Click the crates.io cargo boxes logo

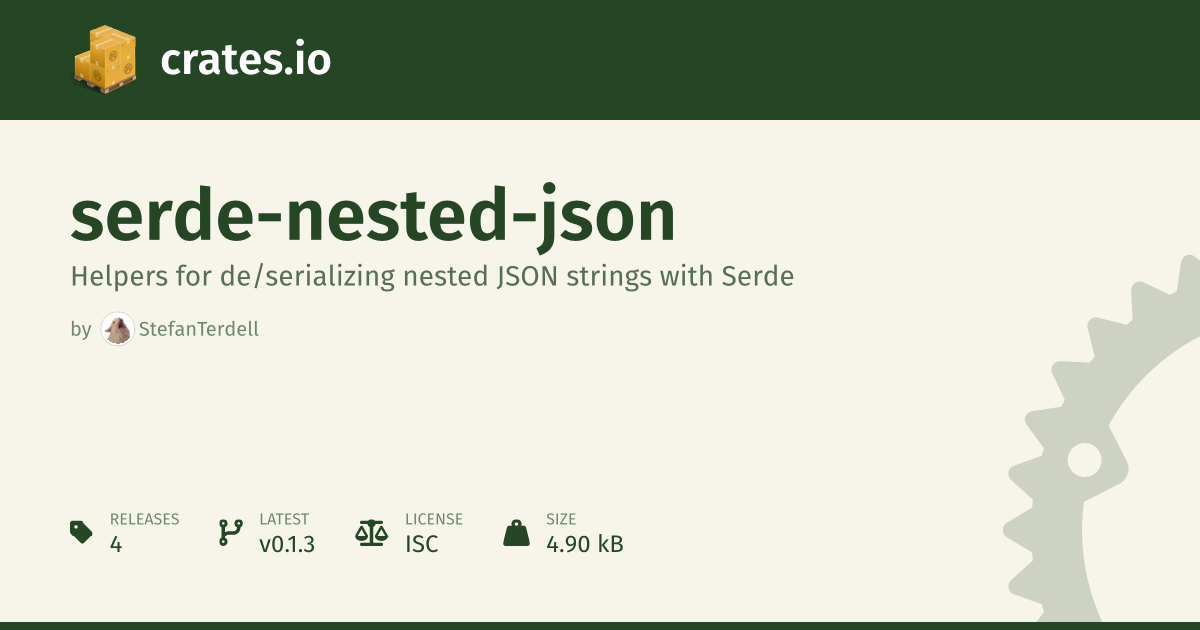[x=104, y=60]
